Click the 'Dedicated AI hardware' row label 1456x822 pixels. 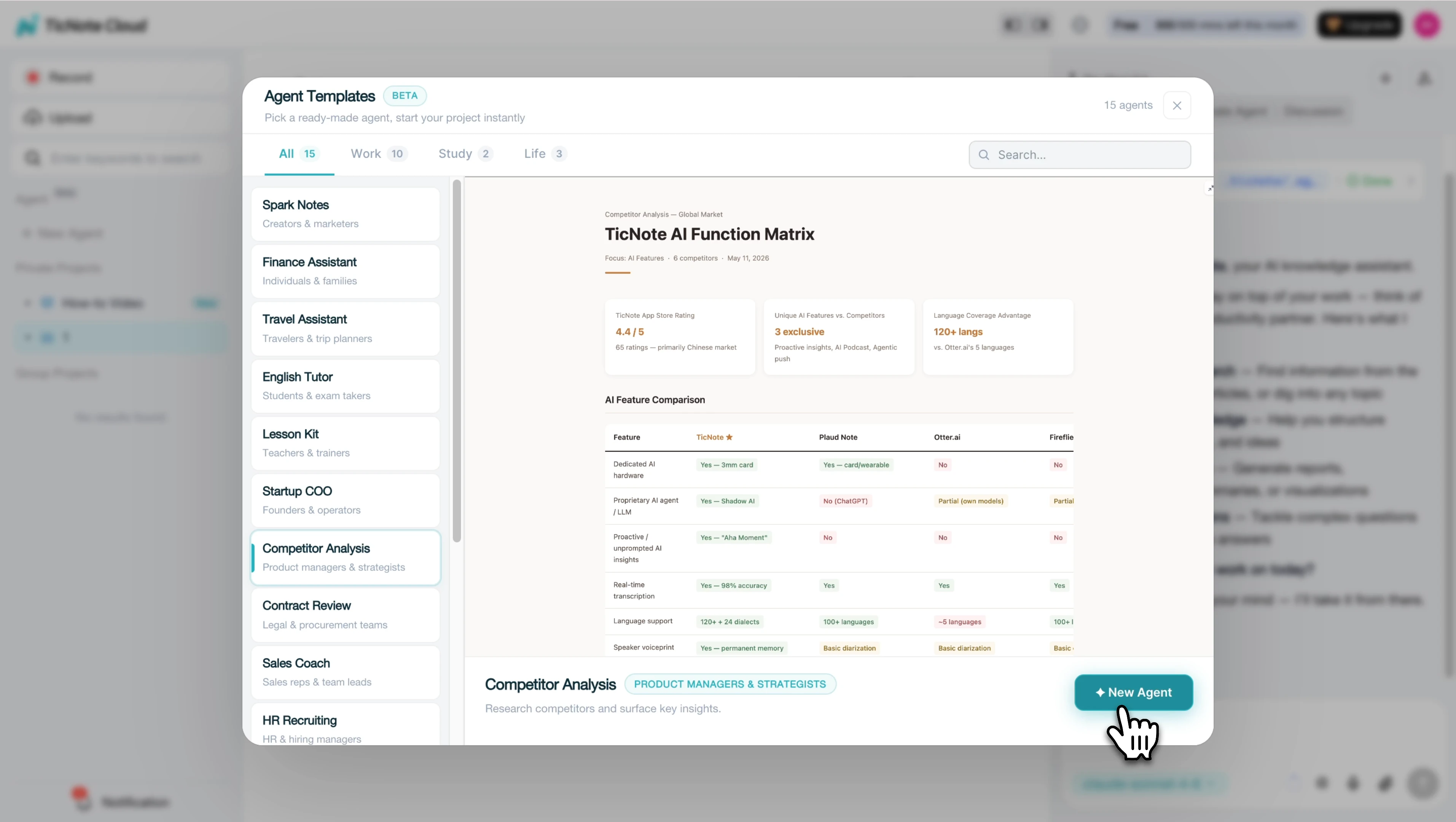coord(634,470)
